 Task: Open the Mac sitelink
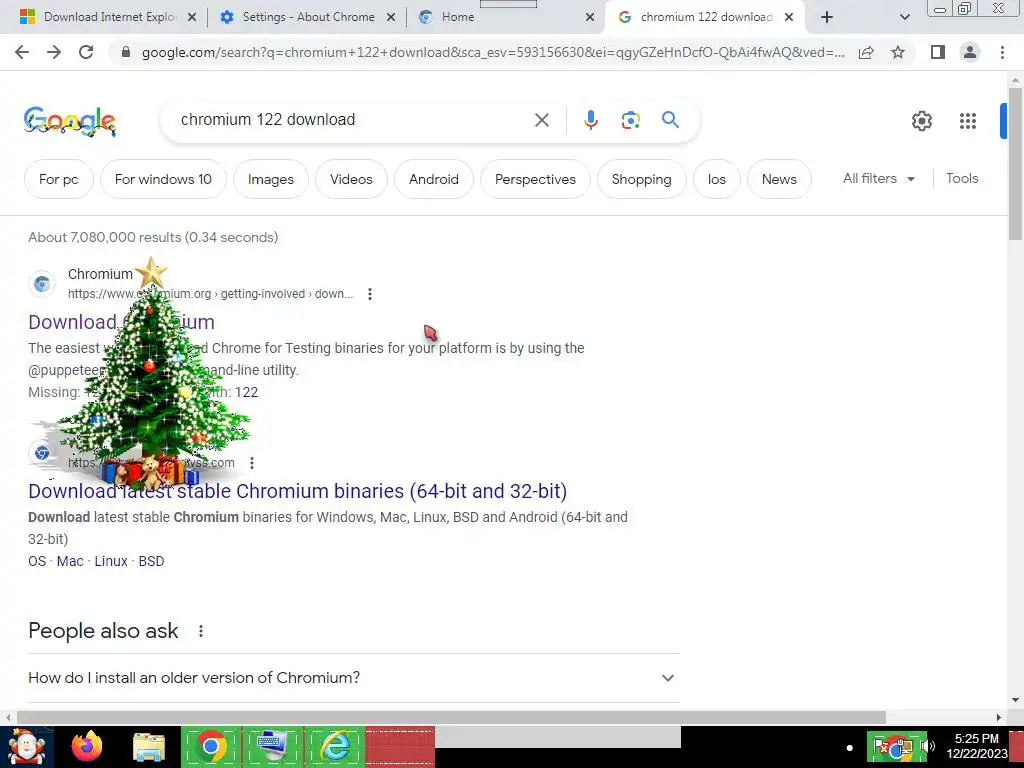tap(70, 562)
